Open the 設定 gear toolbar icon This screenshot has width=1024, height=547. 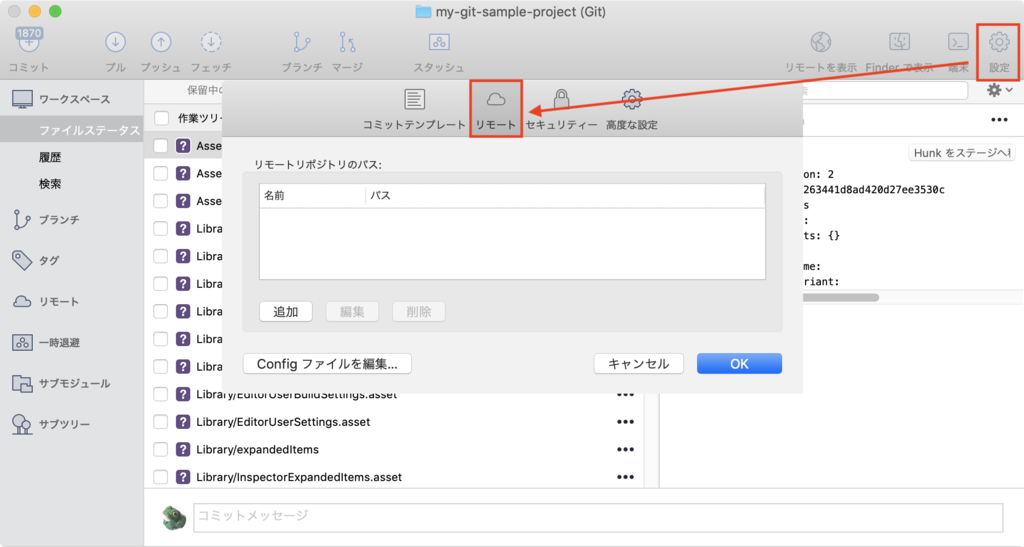point(999,42)
